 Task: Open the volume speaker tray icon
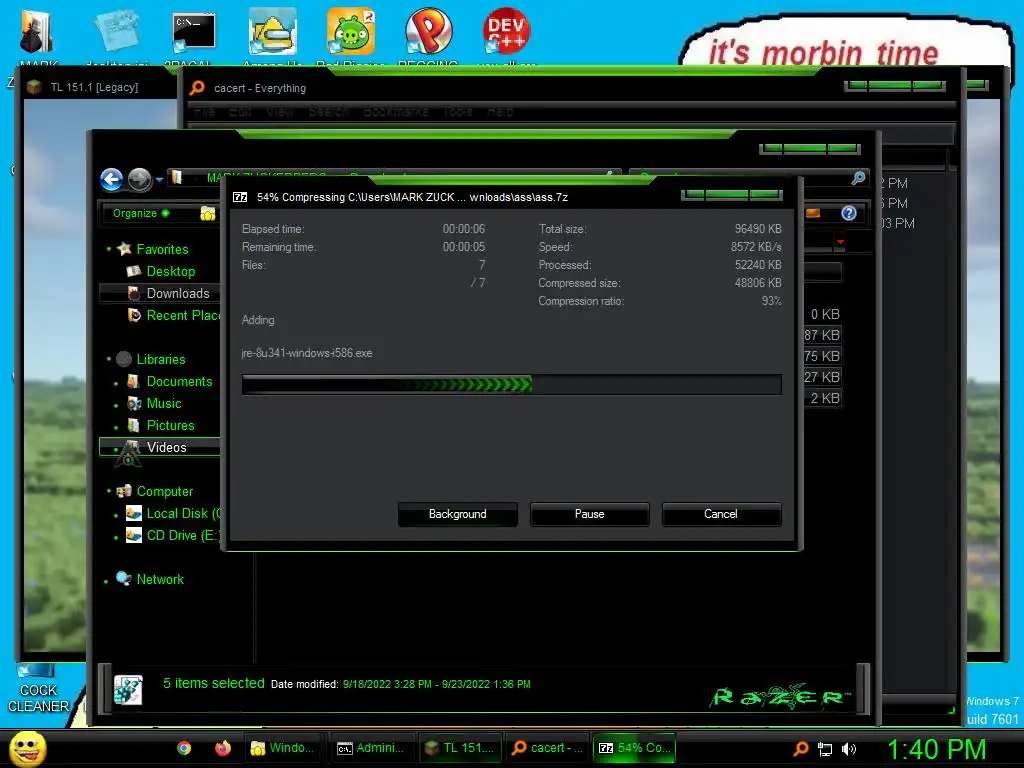click(x=849, y=749)
